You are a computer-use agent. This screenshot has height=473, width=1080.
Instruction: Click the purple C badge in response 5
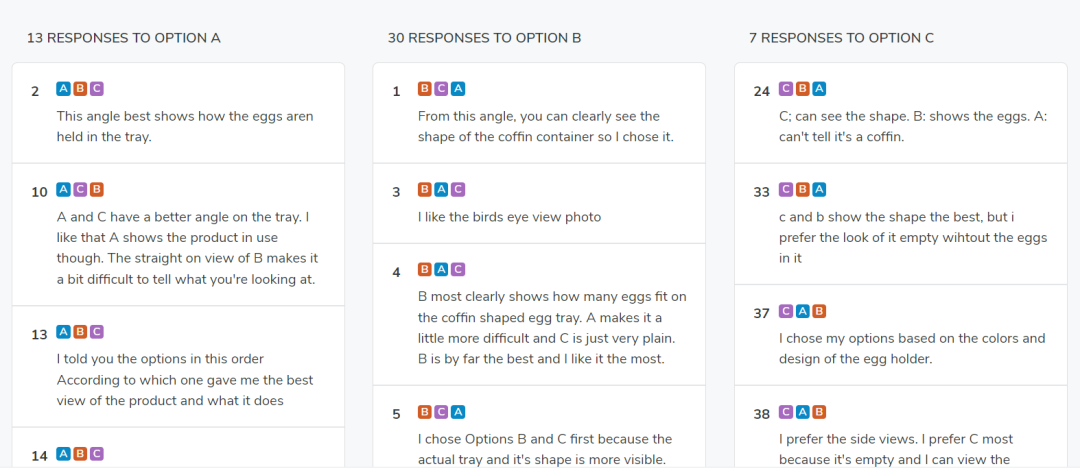tap(442, 412)
